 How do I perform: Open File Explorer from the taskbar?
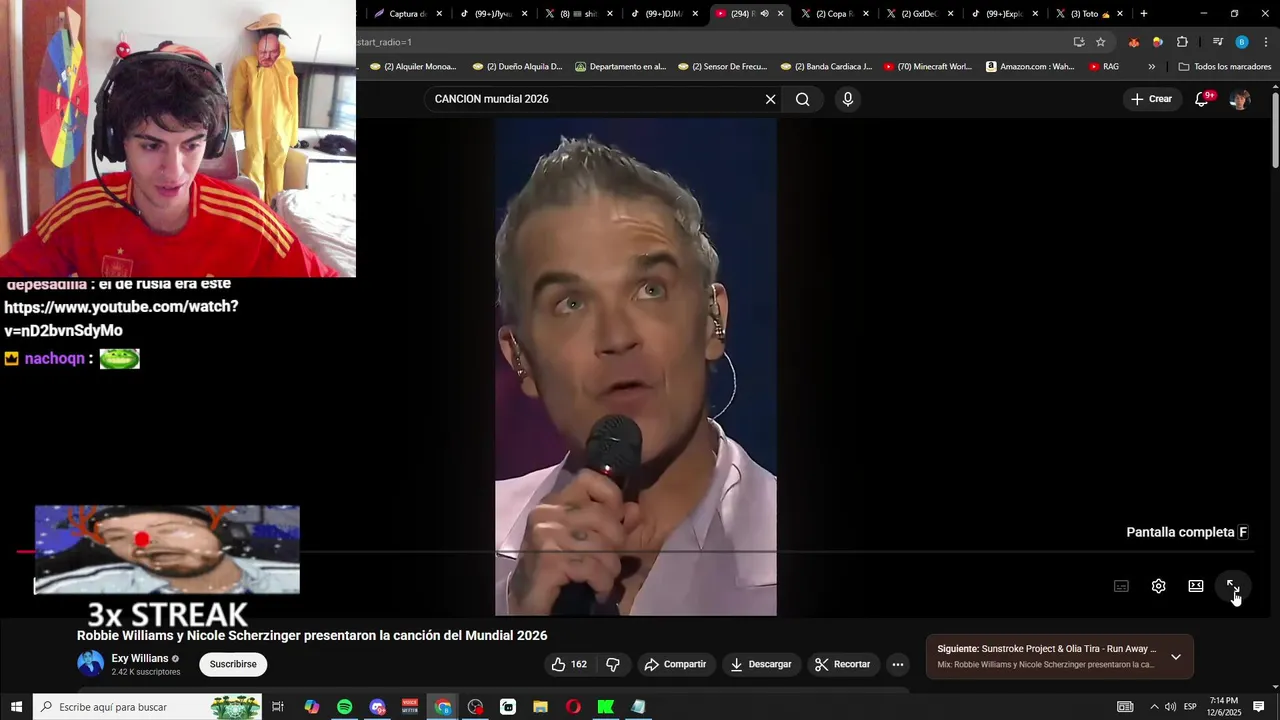[x=540, y=707]
